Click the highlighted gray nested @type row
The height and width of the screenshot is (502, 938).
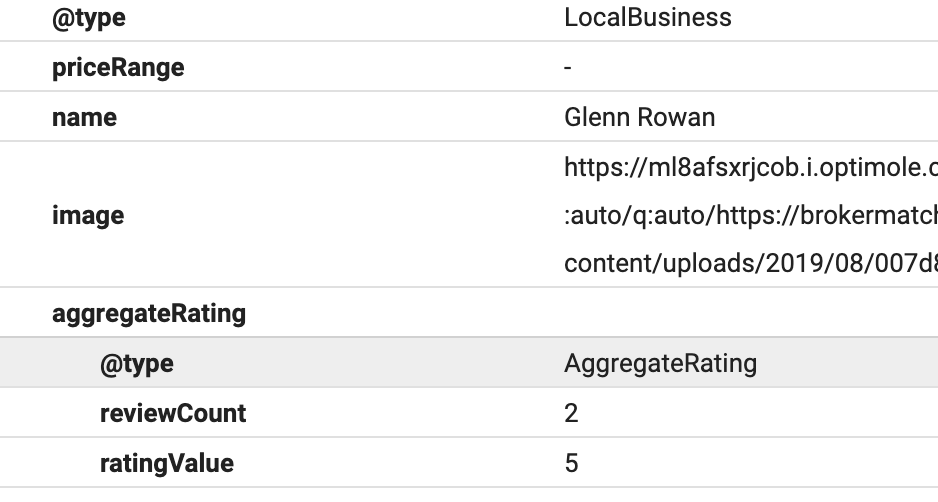pyautogui.click(x=400, y=363)
